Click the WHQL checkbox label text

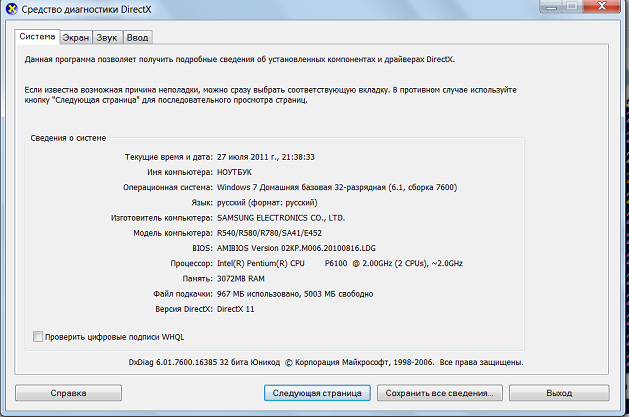tap(115, 337)
